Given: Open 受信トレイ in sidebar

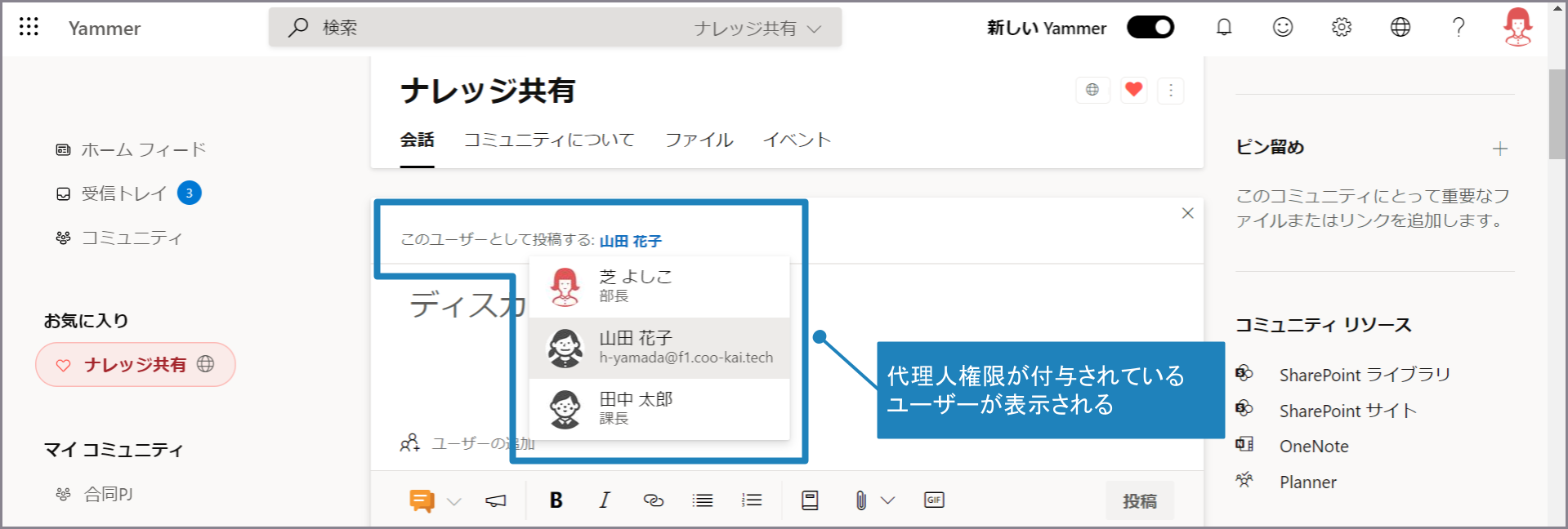Looking at the screenshot, I should pos(111,193).
